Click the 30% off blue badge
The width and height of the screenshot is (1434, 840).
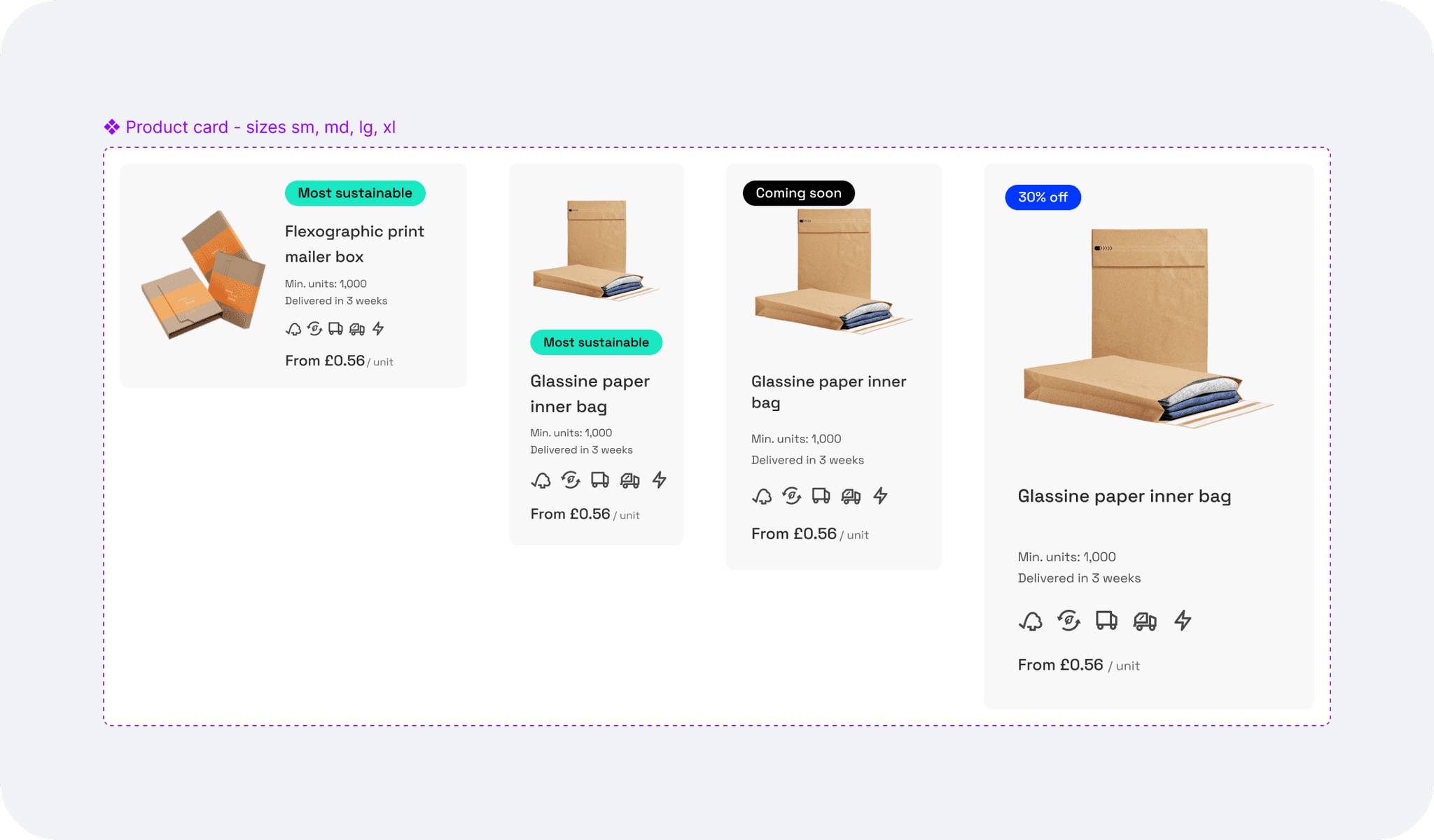(1043, 197)
